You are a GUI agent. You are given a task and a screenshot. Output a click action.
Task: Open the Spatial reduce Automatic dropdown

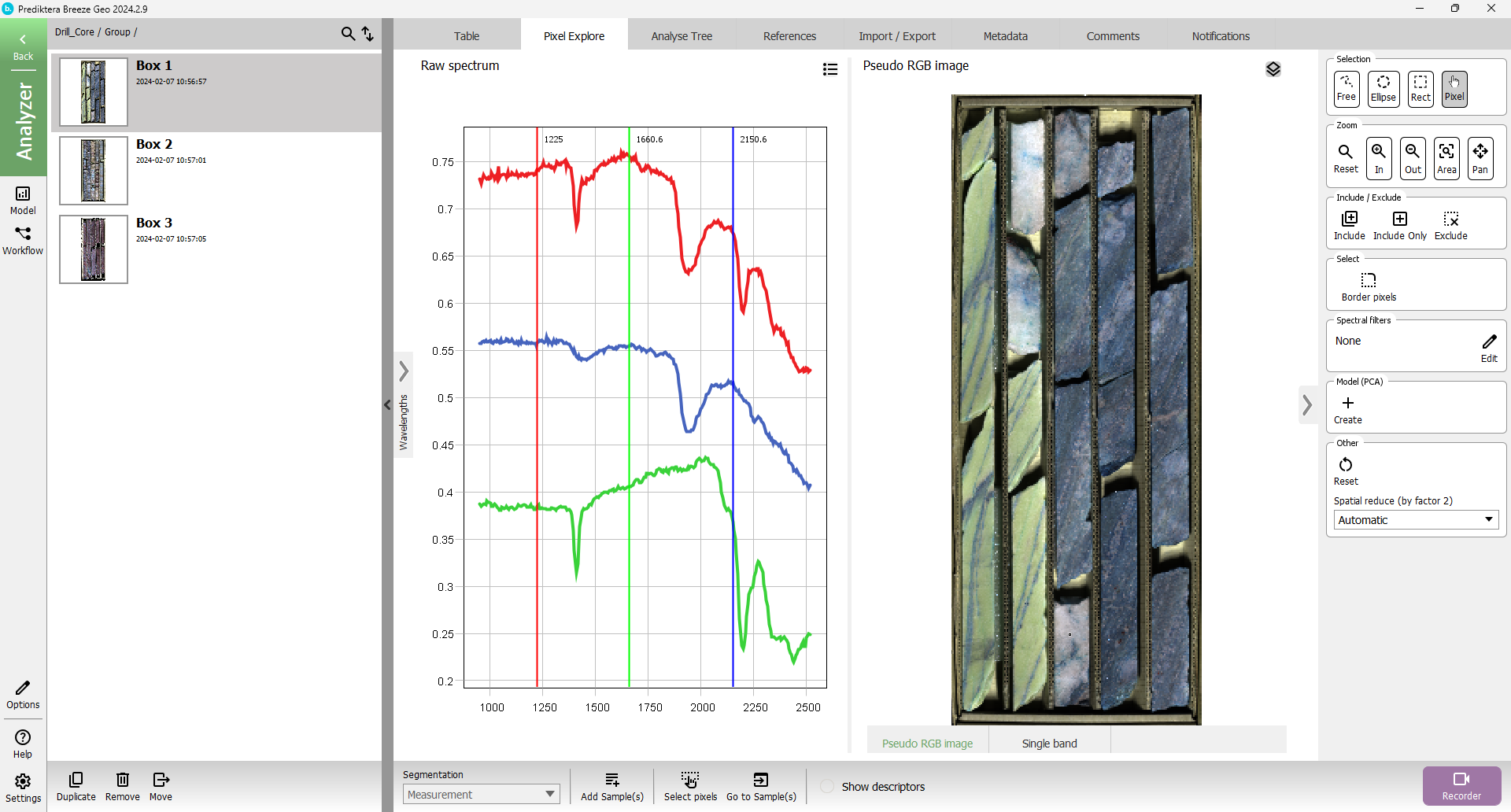1415,519
